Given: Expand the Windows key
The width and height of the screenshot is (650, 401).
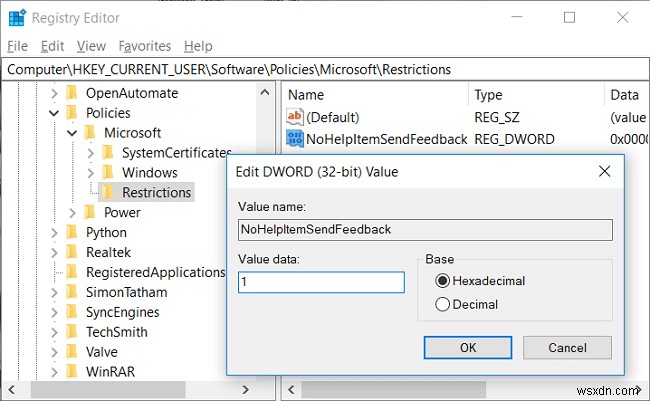Looking at the screenshot, I should click(91, 173).
